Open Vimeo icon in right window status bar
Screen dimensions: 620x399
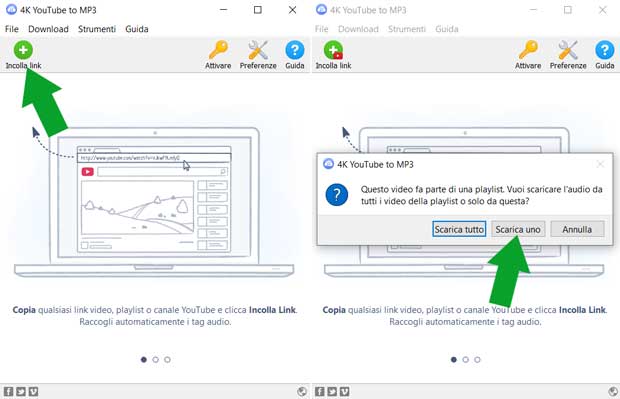345,391
